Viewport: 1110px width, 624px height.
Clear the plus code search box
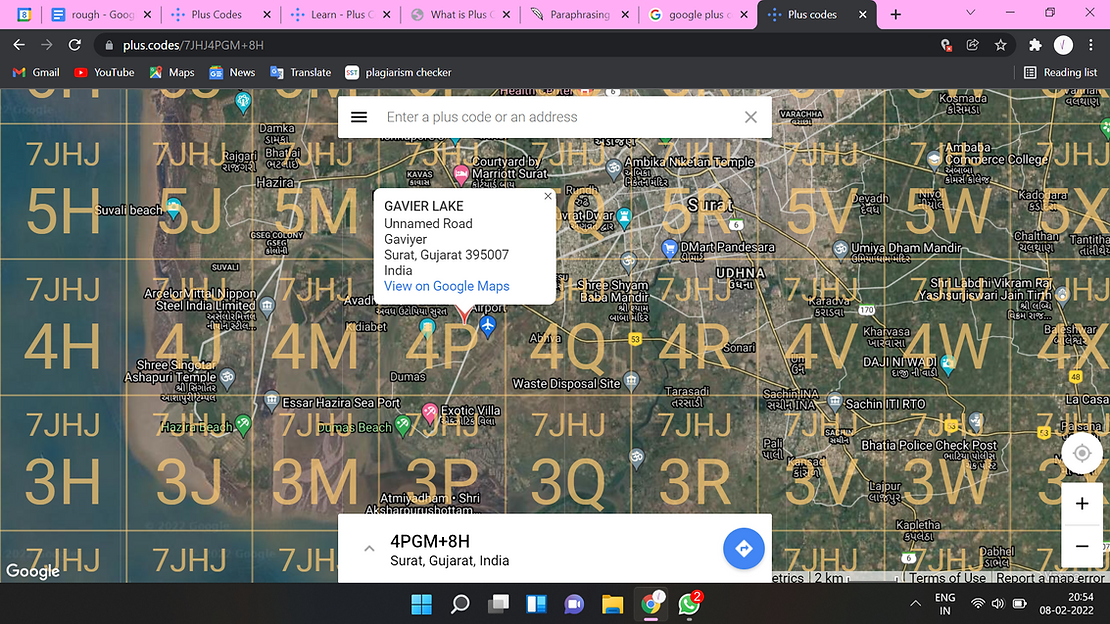pos(751,117)
